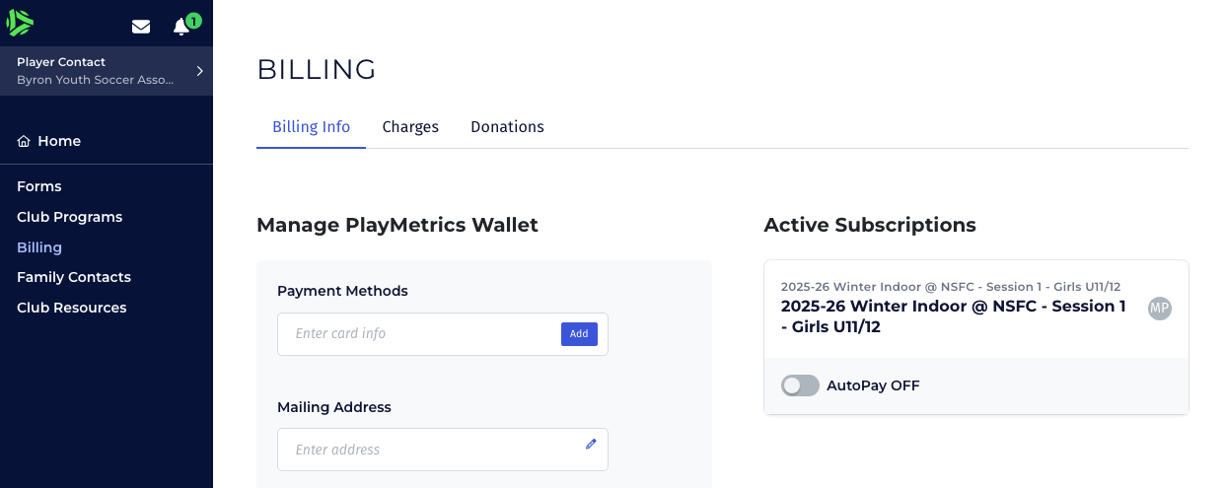Viewport: 1224px width, 488px height.
Task: Go to Club Programs in sidebar
Action: point(69,217)
